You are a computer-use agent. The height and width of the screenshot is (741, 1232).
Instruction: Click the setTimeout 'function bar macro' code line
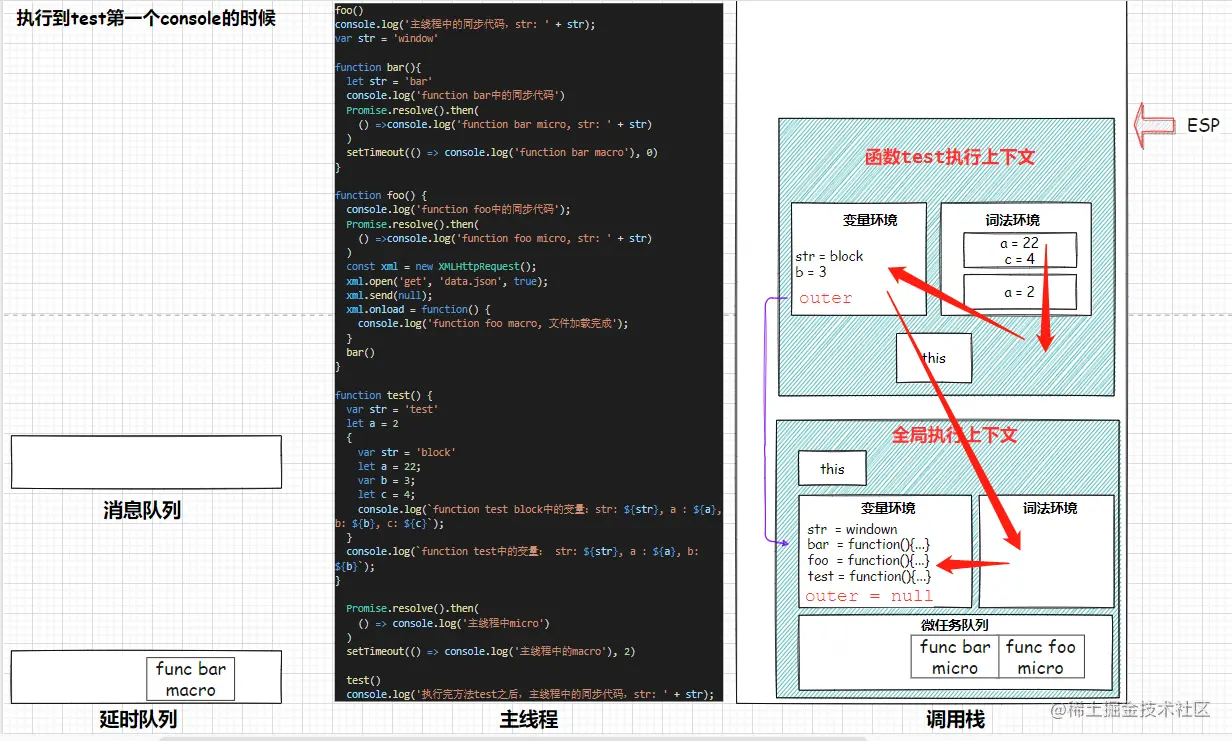[x=502, y=153]
